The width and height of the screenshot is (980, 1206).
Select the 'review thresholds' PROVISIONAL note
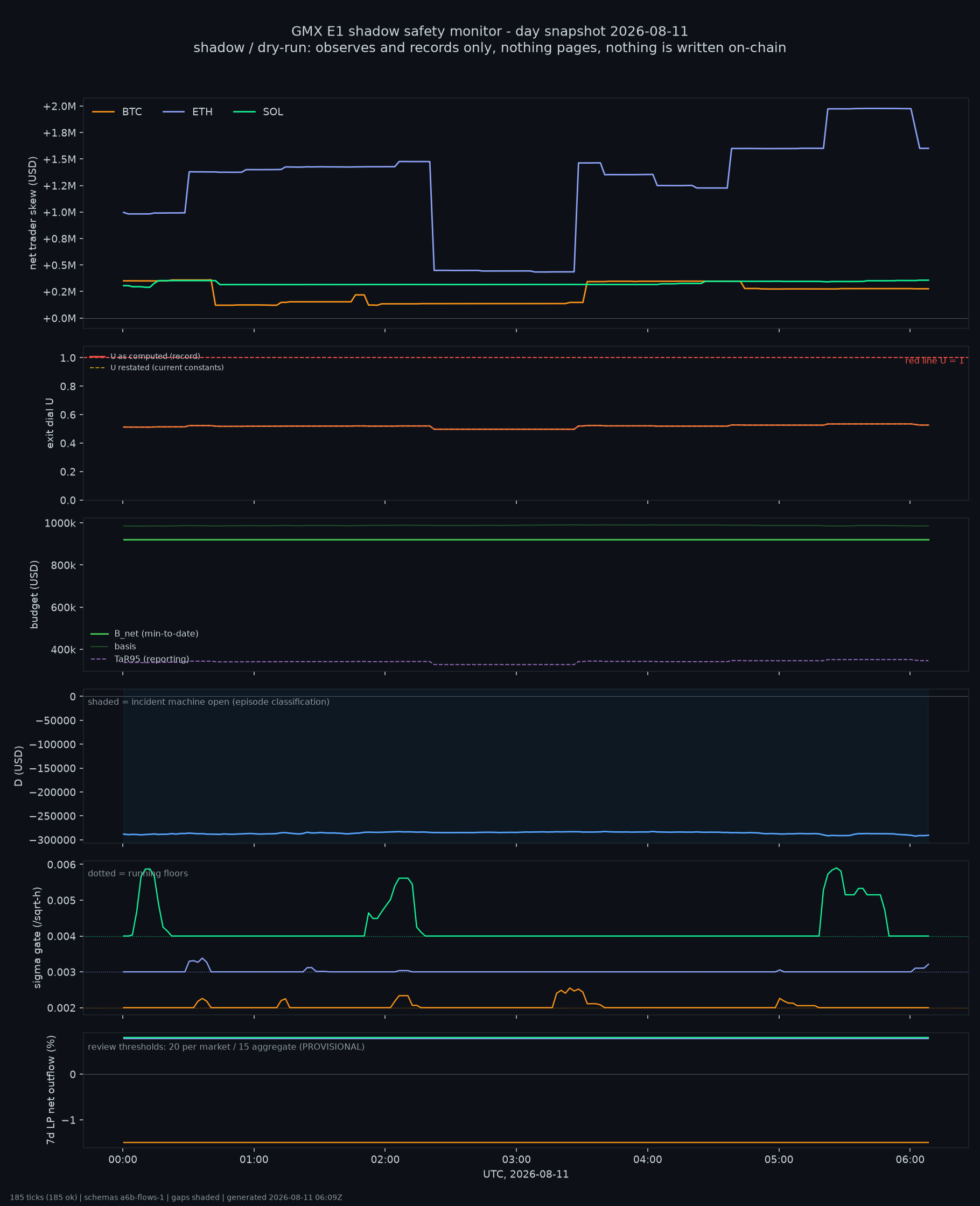click(x=226, y=1047)
